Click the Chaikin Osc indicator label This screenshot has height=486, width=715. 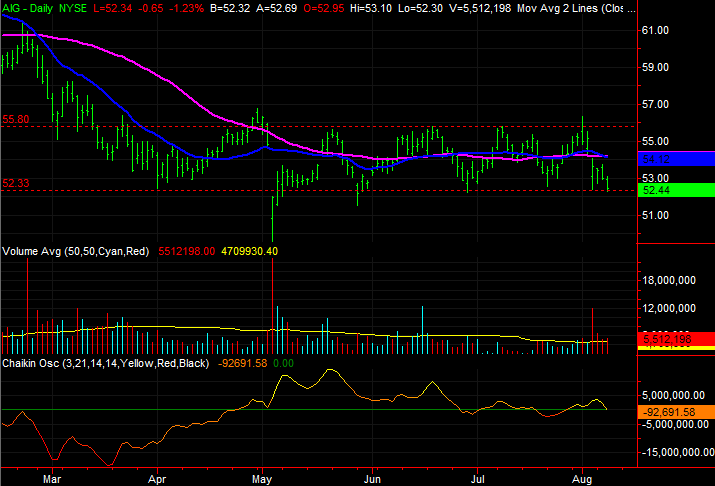105,363
